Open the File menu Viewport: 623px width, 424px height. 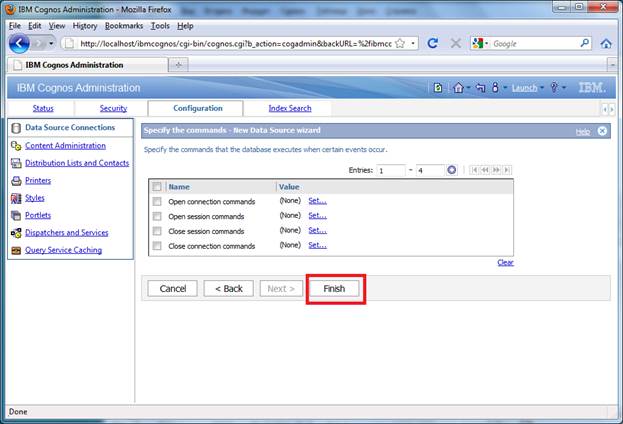[x=15, y=26]
